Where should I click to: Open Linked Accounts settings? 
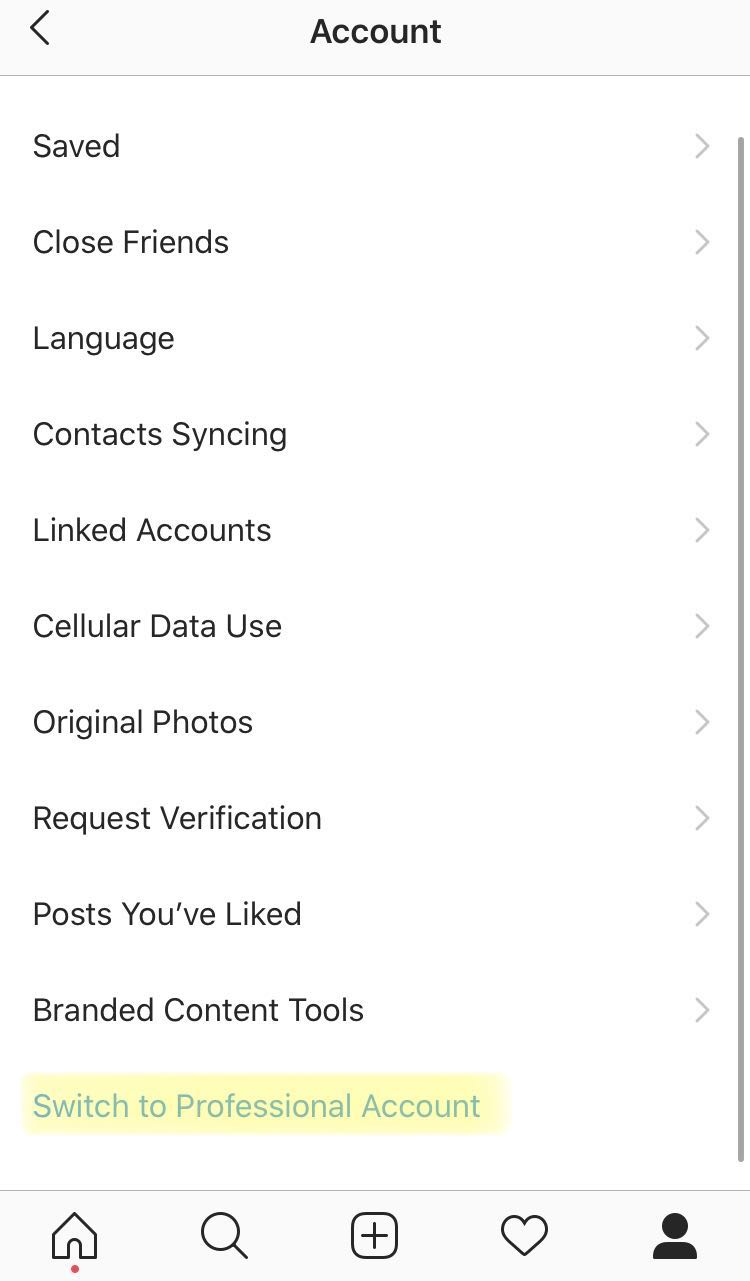[x=152, y=530]
